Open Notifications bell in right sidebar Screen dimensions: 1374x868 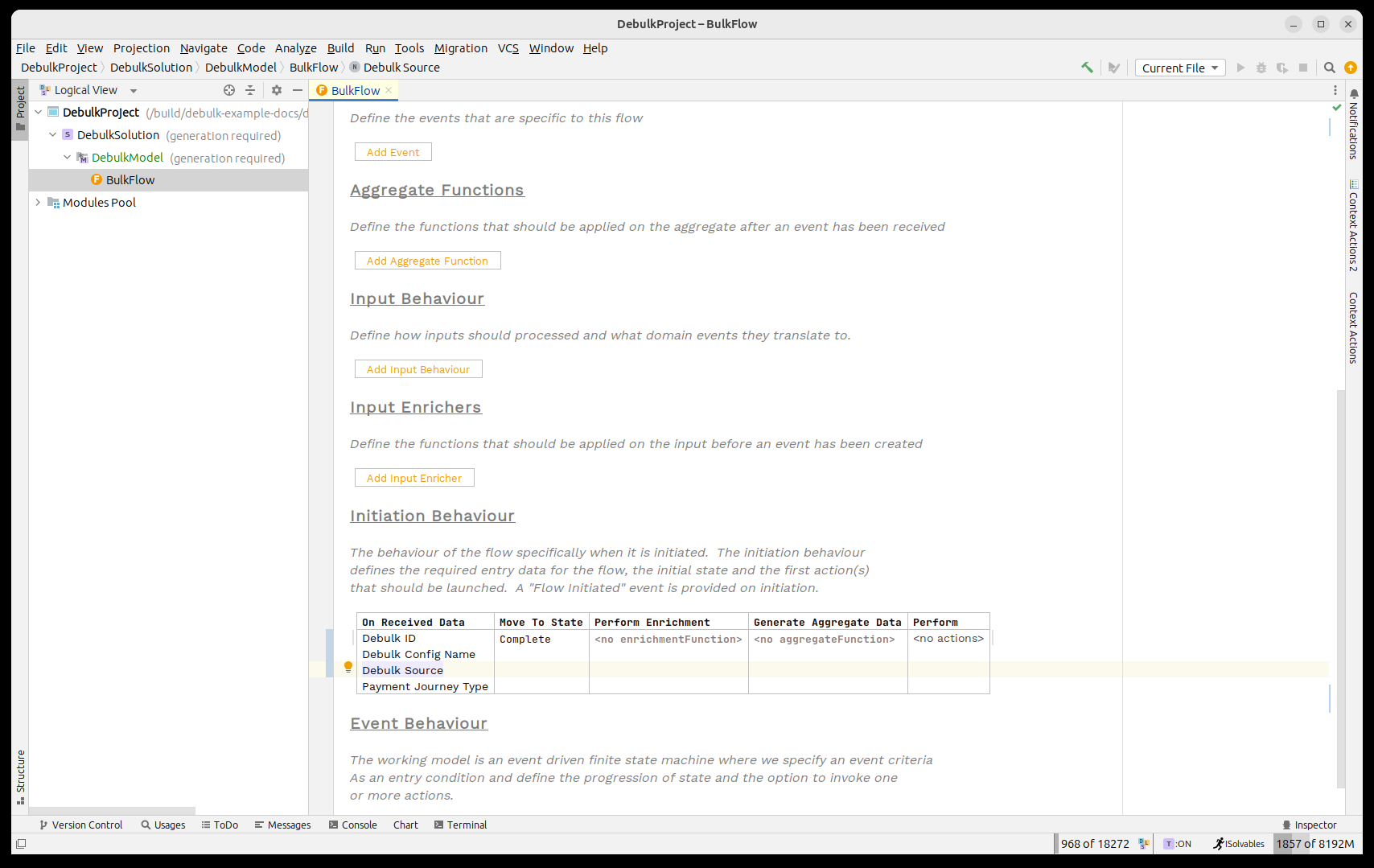[x=1354, y=93]
